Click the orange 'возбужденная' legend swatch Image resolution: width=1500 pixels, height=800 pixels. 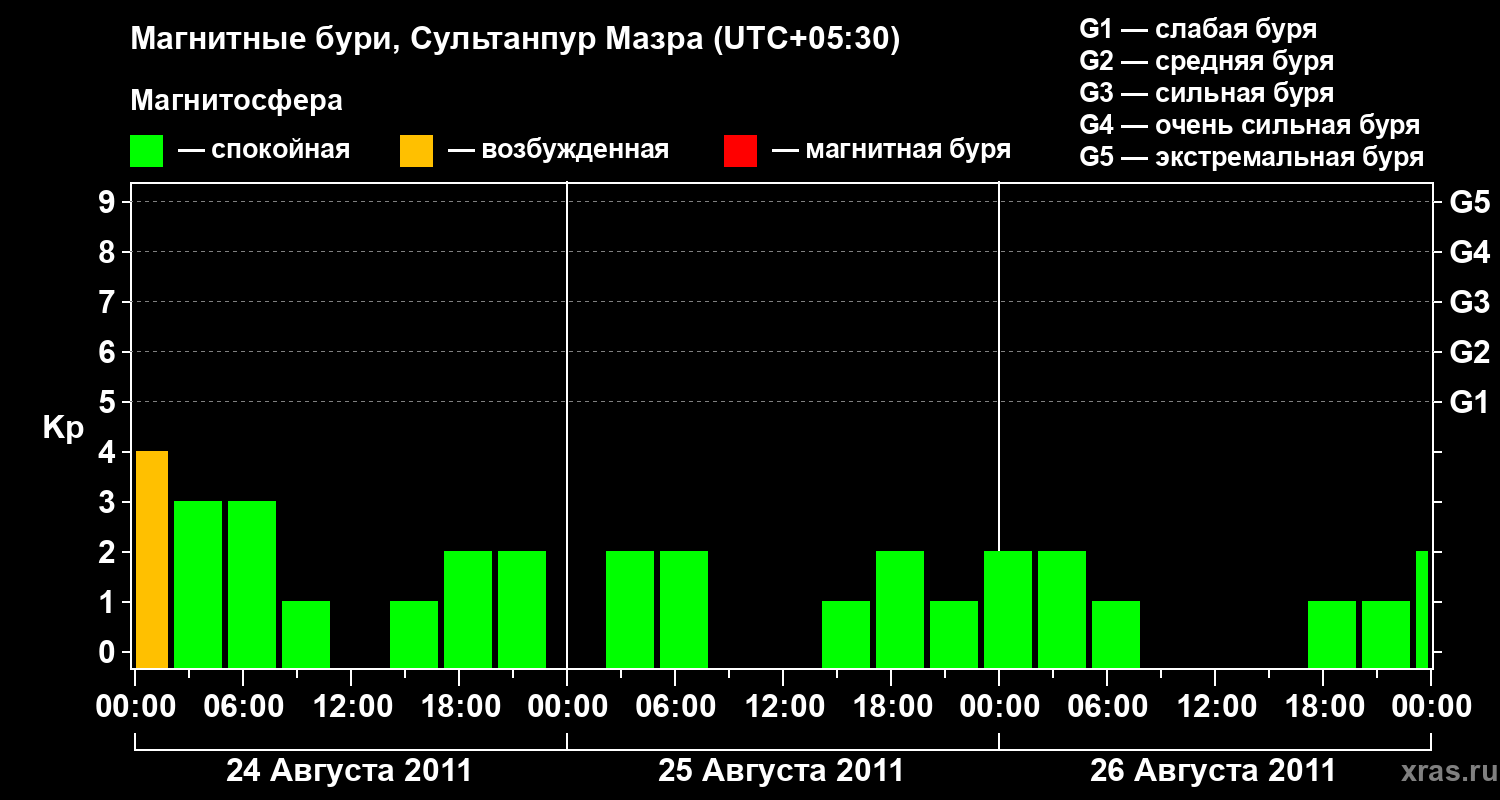click(x=416, y=151)
